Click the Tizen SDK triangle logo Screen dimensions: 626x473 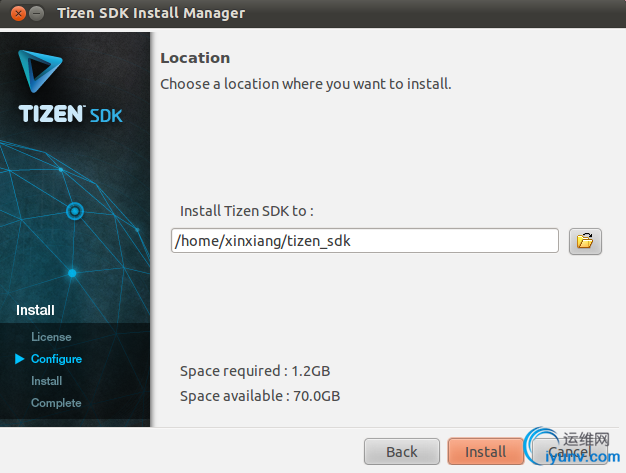click(x=40, y=71)
